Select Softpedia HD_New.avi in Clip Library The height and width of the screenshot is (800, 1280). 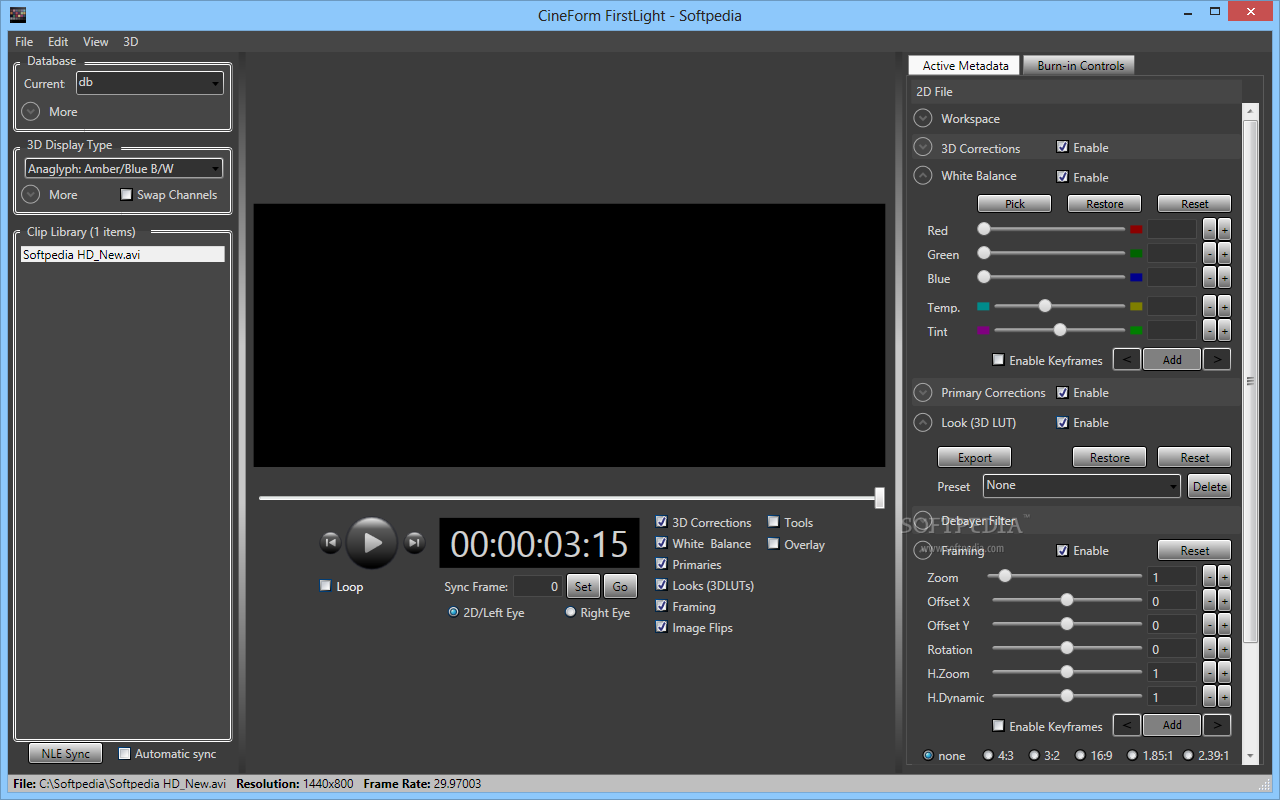(123, 254)
